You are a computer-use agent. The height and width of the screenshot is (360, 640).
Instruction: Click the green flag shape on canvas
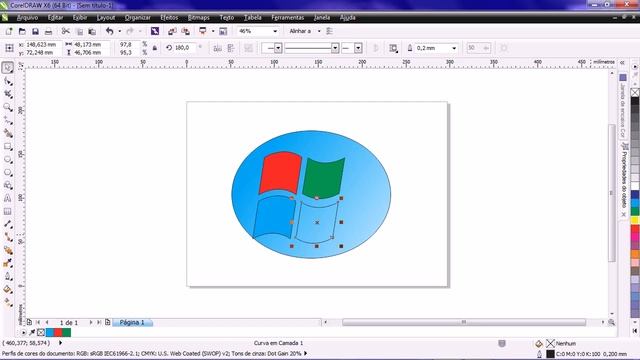(323, 178)
